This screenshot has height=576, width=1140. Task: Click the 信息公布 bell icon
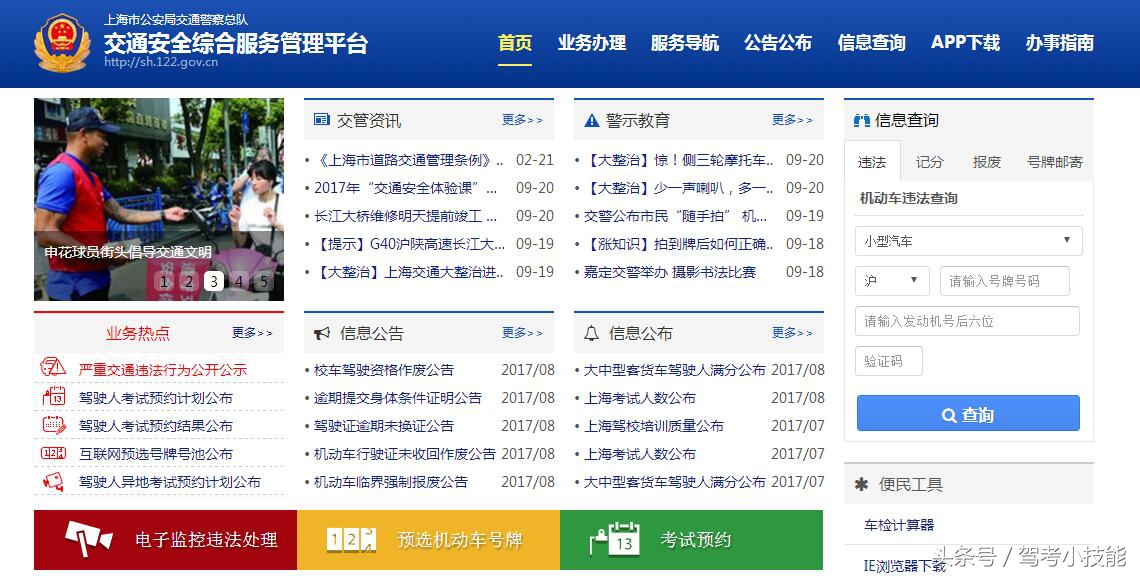(590, 333)
